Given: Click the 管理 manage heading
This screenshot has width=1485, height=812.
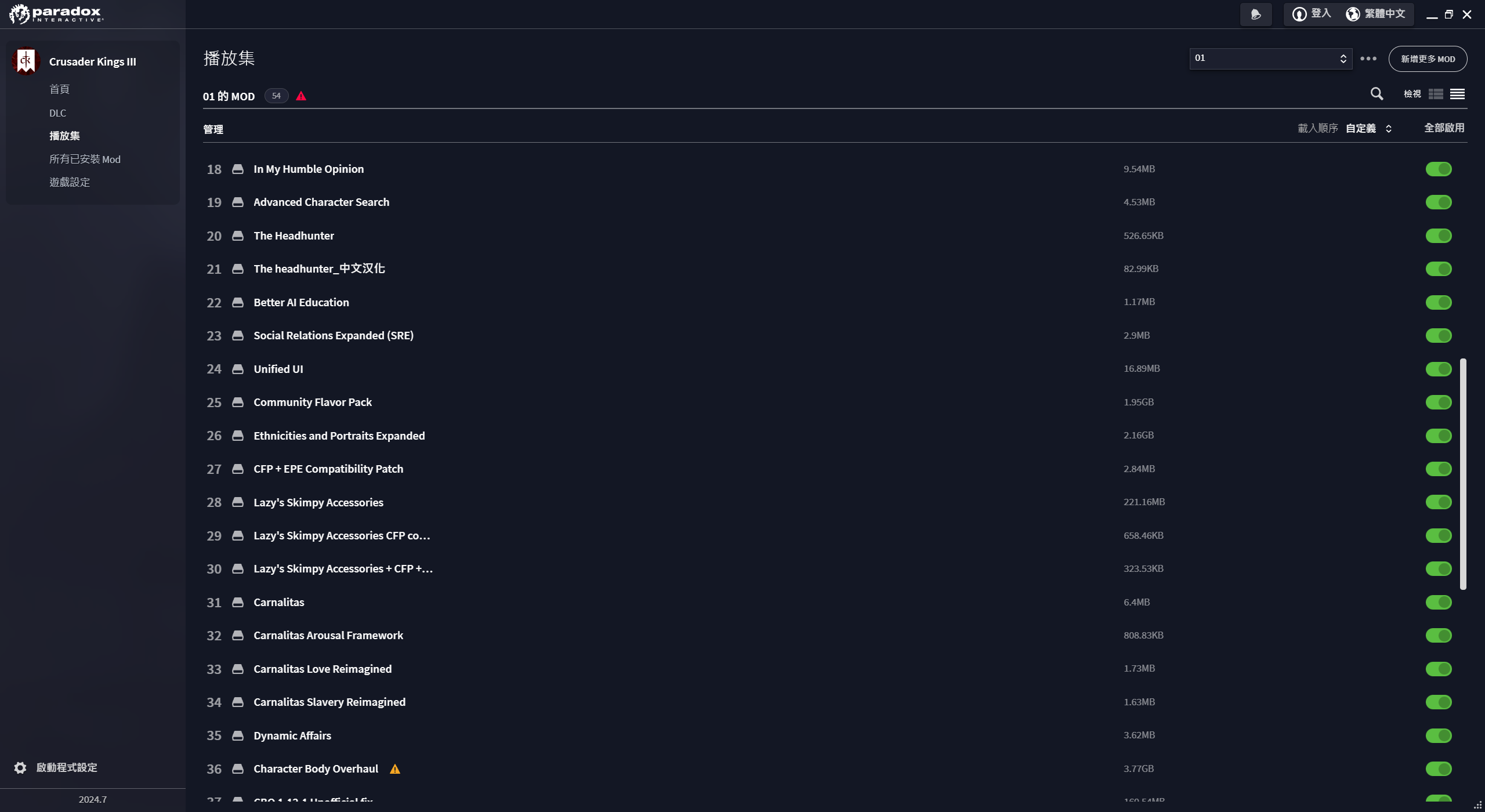Looking at the screenshot, I should [x=213, y=129].
